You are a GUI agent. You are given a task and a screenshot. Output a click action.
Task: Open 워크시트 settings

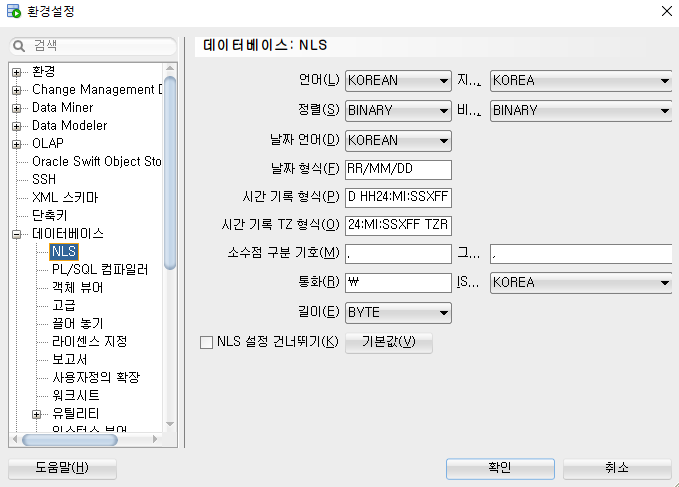click(x=76, y=395)
